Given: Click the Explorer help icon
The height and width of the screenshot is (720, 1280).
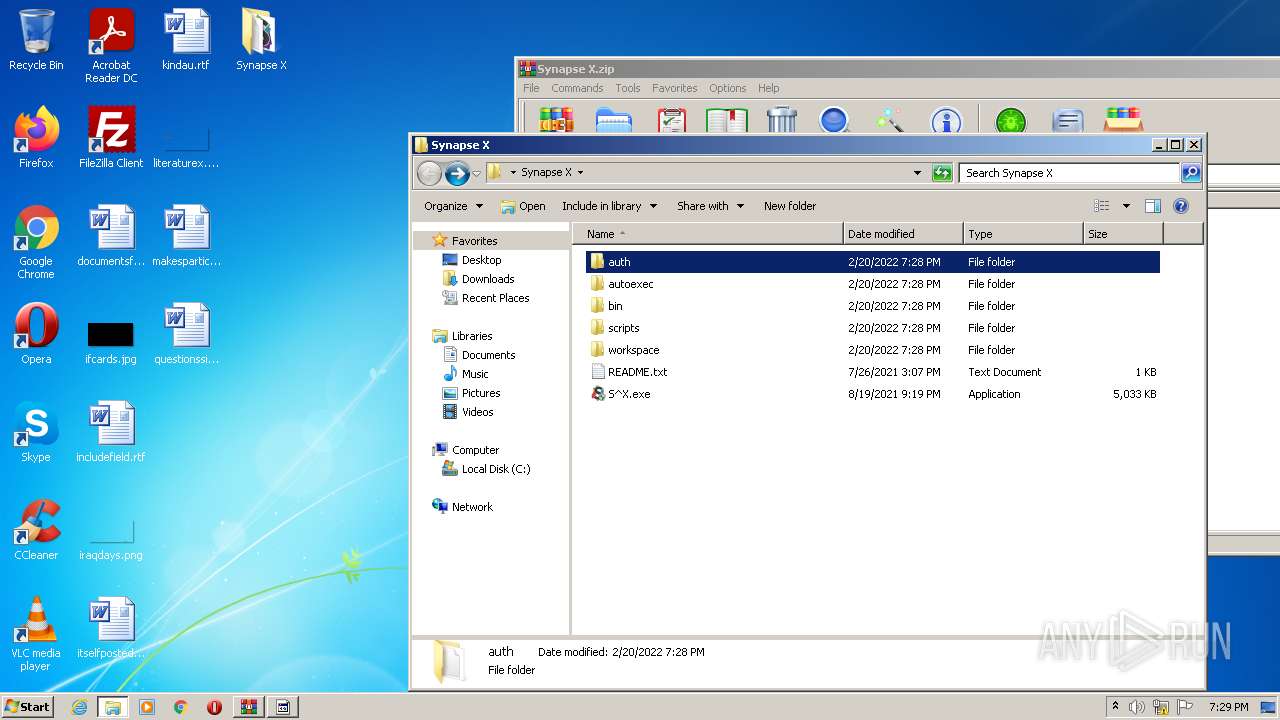Looking at the screenshot, I should [x=1181, y=206].
